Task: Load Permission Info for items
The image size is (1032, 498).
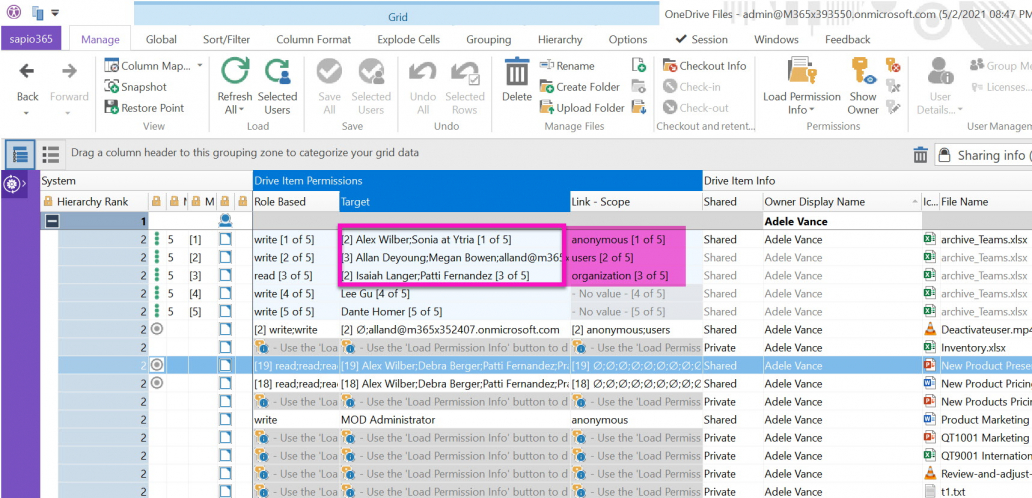Action: pos(801,86)
